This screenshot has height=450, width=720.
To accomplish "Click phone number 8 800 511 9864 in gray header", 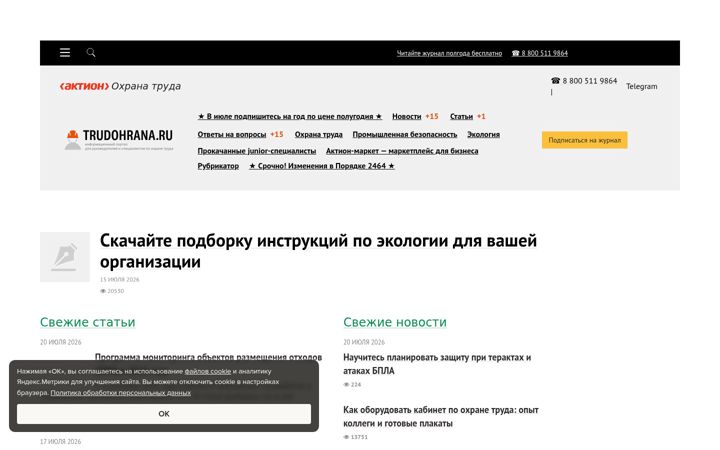I will 584,81.
